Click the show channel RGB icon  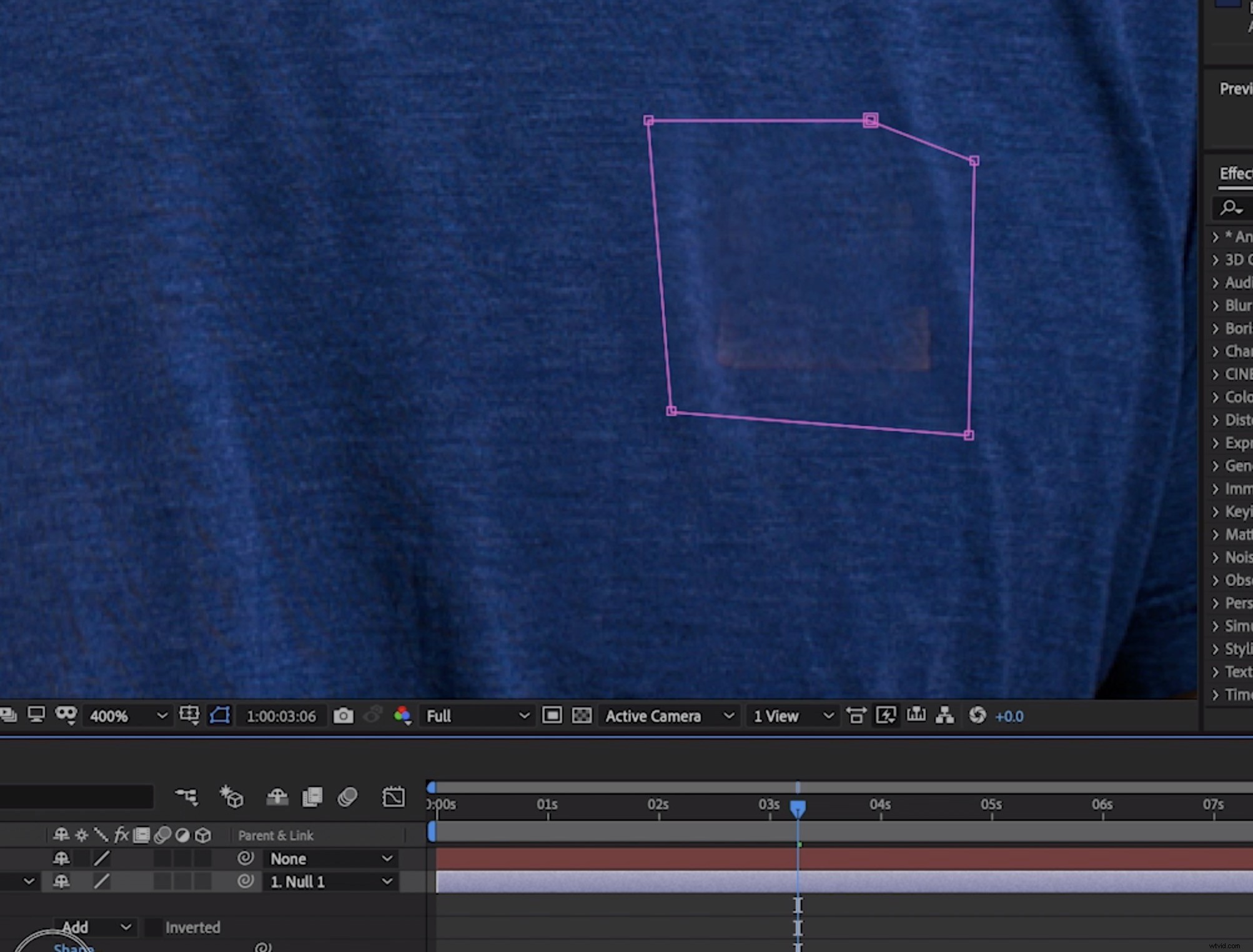coord(403,716)
